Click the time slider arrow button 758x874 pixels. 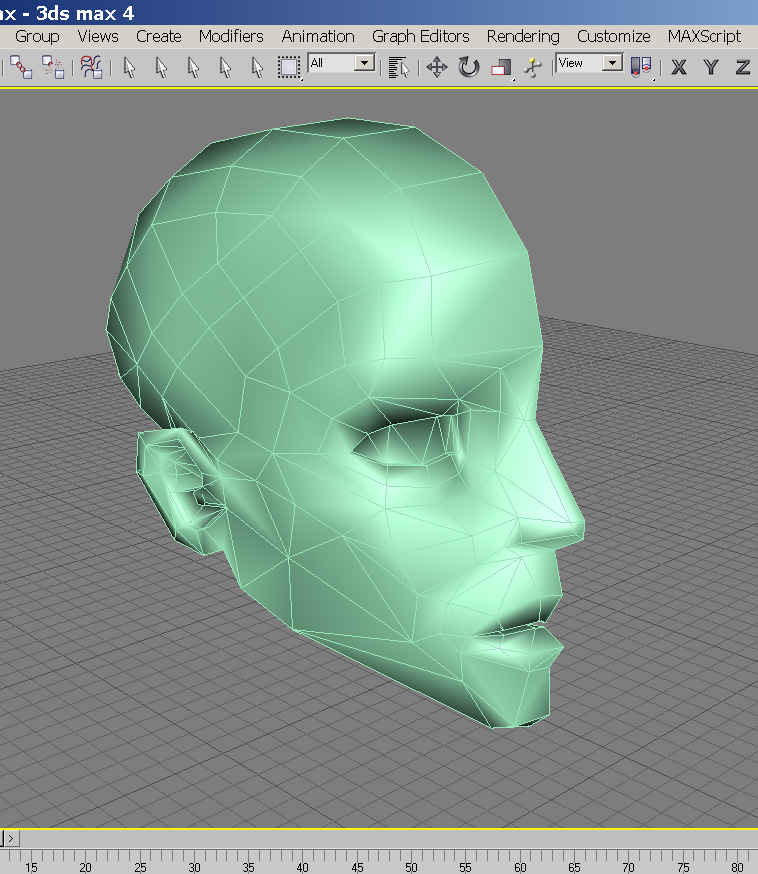tap(11, 838)
